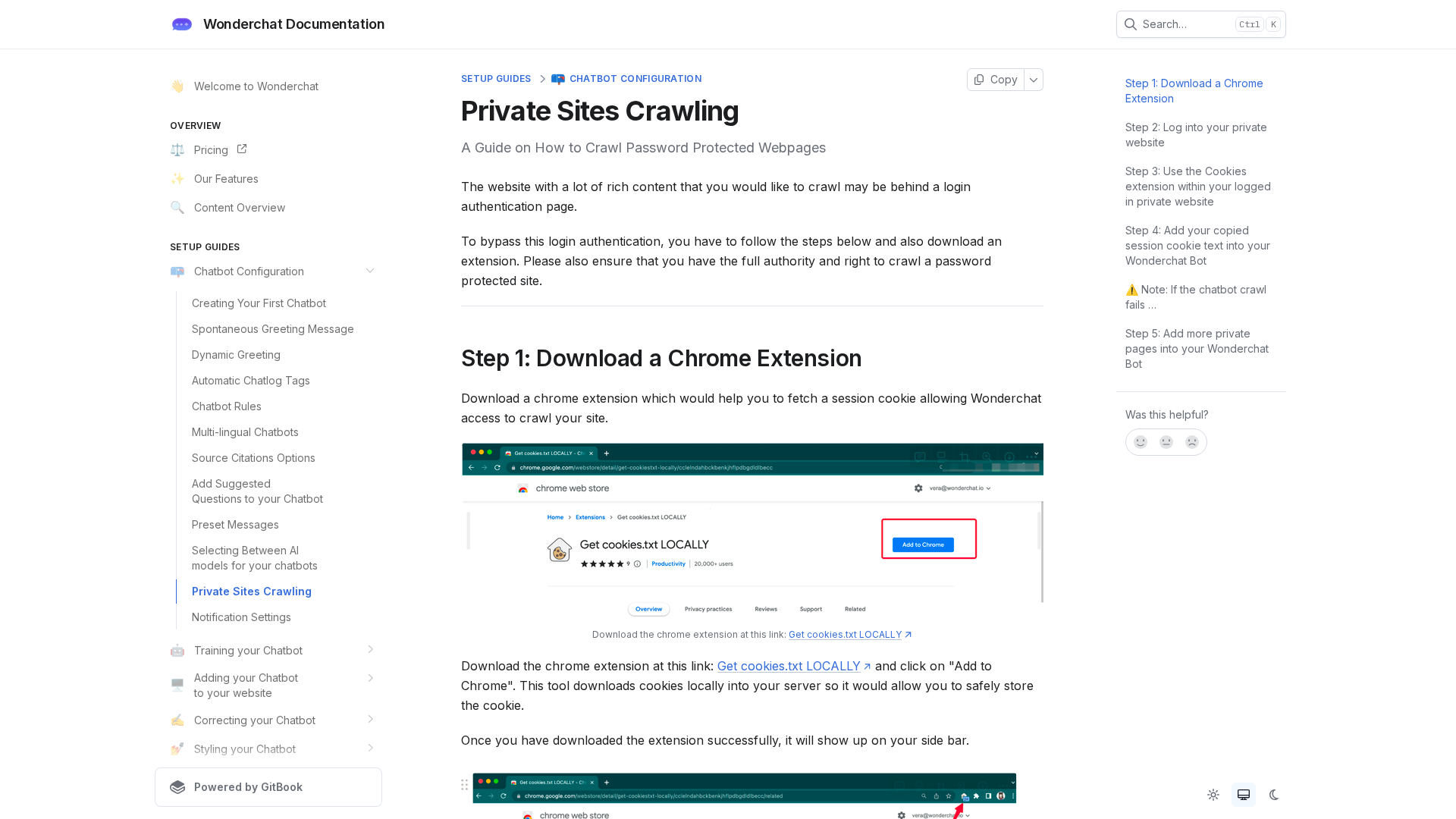Collapse the Chatbot Configuration section
Screen dimensions: 1456x819
click(x=370, y=271)
